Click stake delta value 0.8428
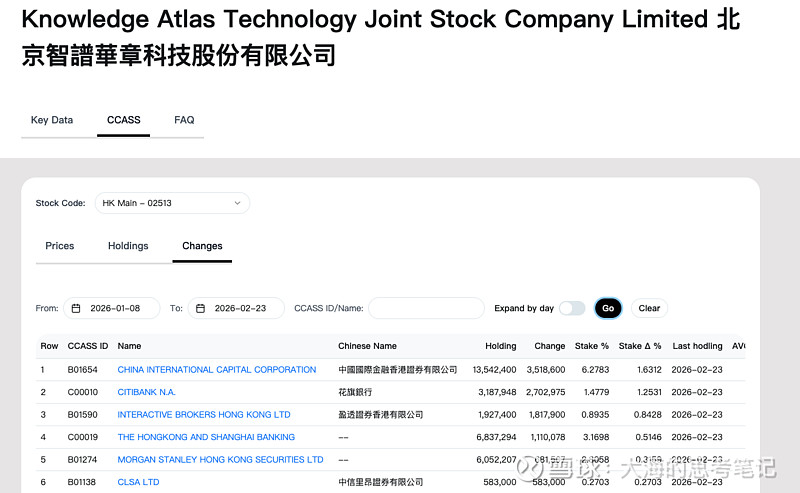The image size is (800, 493). tap(647, 414)
